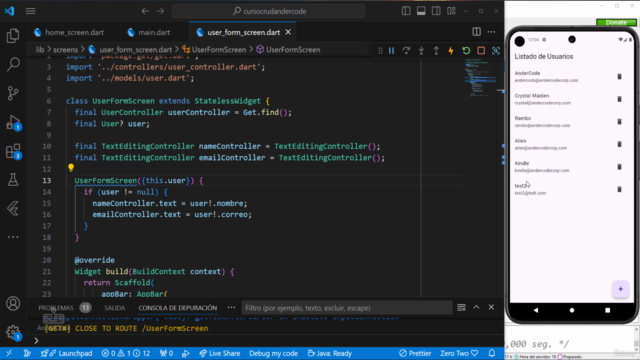
Task: Toggle primary side bar layout button
Action: coord(406,11)
